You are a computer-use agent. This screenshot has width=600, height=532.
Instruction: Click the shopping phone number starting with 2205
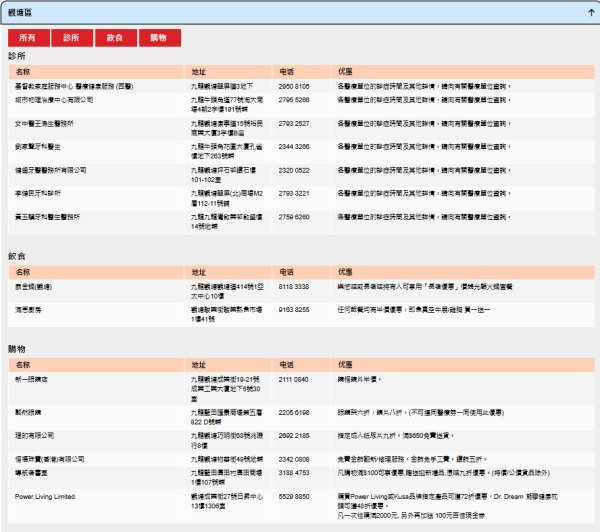click(x=294, y=413)
